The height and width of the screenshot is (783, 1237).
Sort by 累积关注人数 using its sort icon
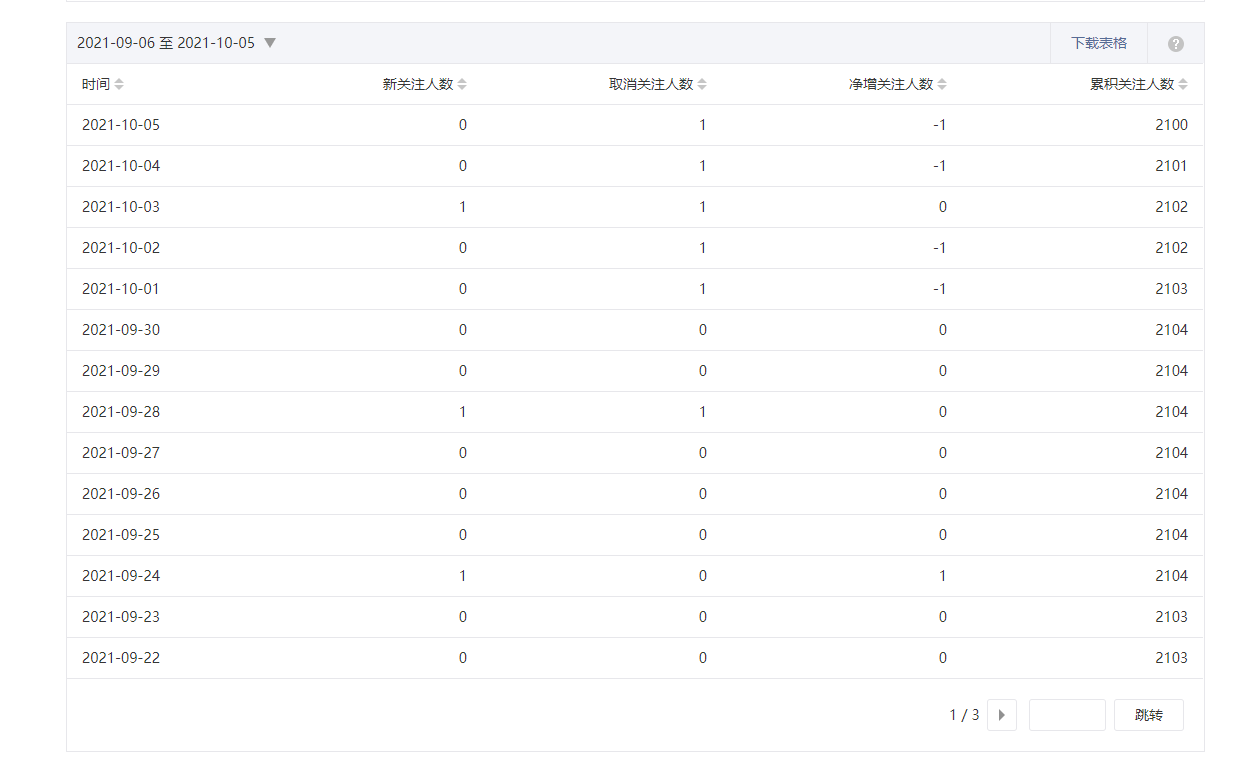point(1183,85)
